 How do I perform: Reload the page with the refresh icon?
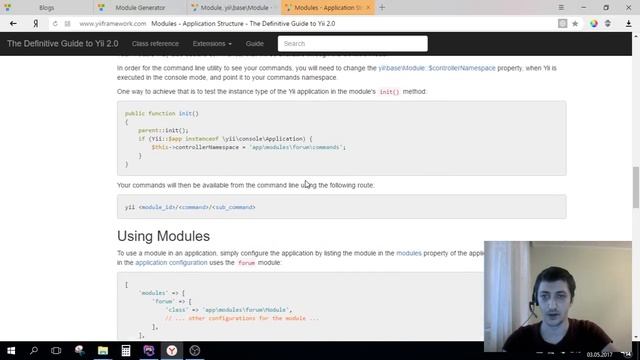[55, 24]
